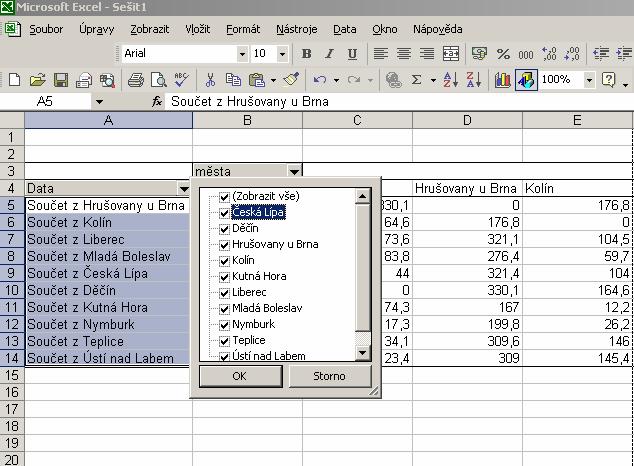Viewport: 634px width, 466px height.
Task: Open print preview
Action: pyautogui.click(x=158, y=80)
